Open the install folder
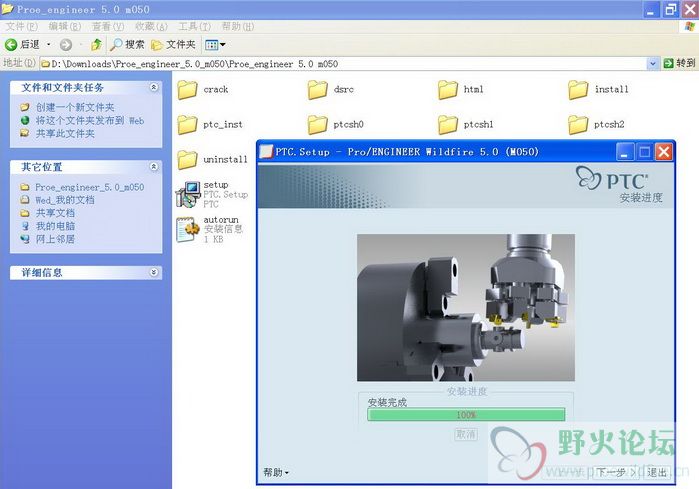Viewport: 699px width, 489px height. tap(598, 90)
